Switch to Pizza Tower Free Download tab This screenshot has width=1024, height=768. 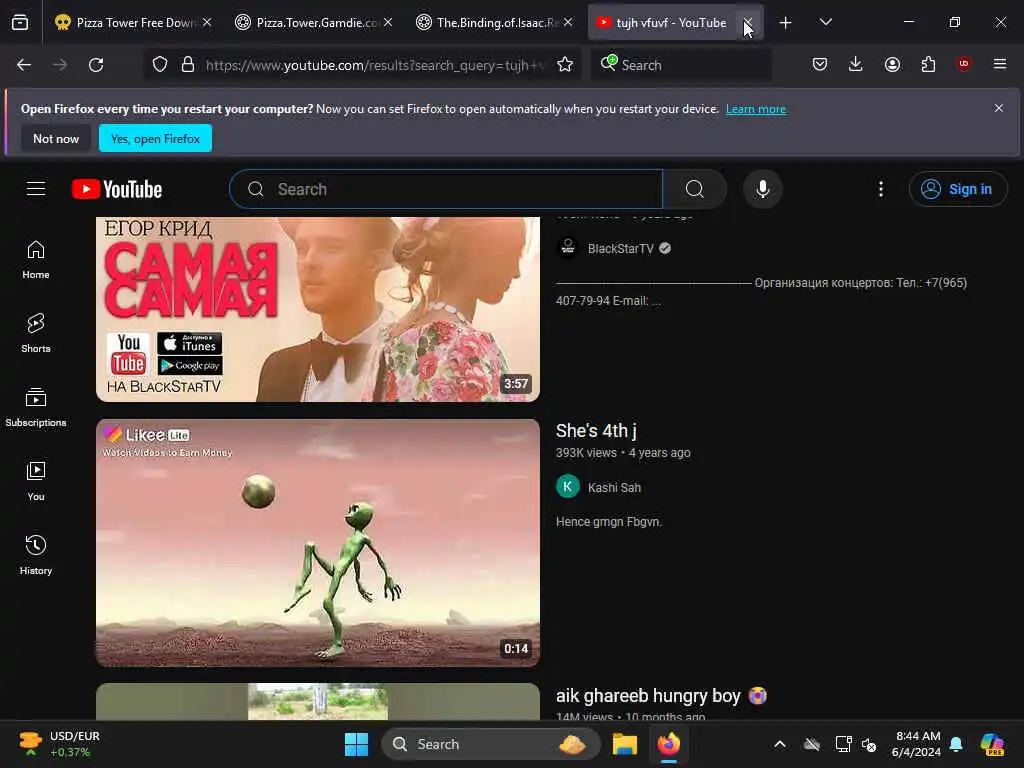tap(133, 22)
